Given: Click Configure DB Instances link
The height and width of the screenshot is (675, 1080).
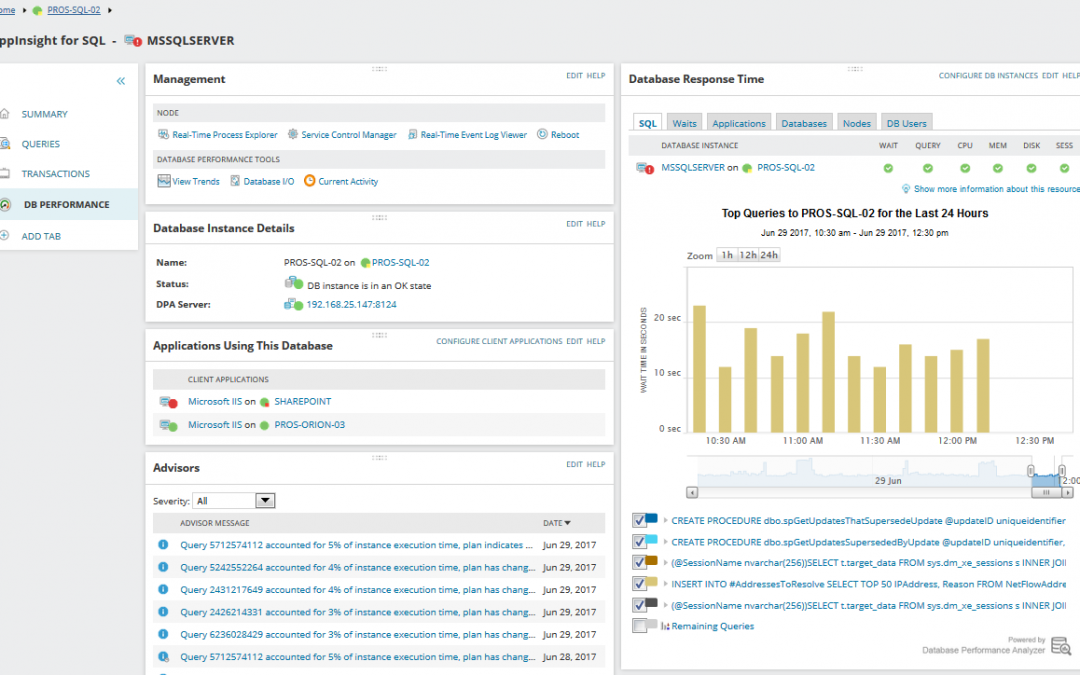Looking at the screenshot, I should (988, 76).
